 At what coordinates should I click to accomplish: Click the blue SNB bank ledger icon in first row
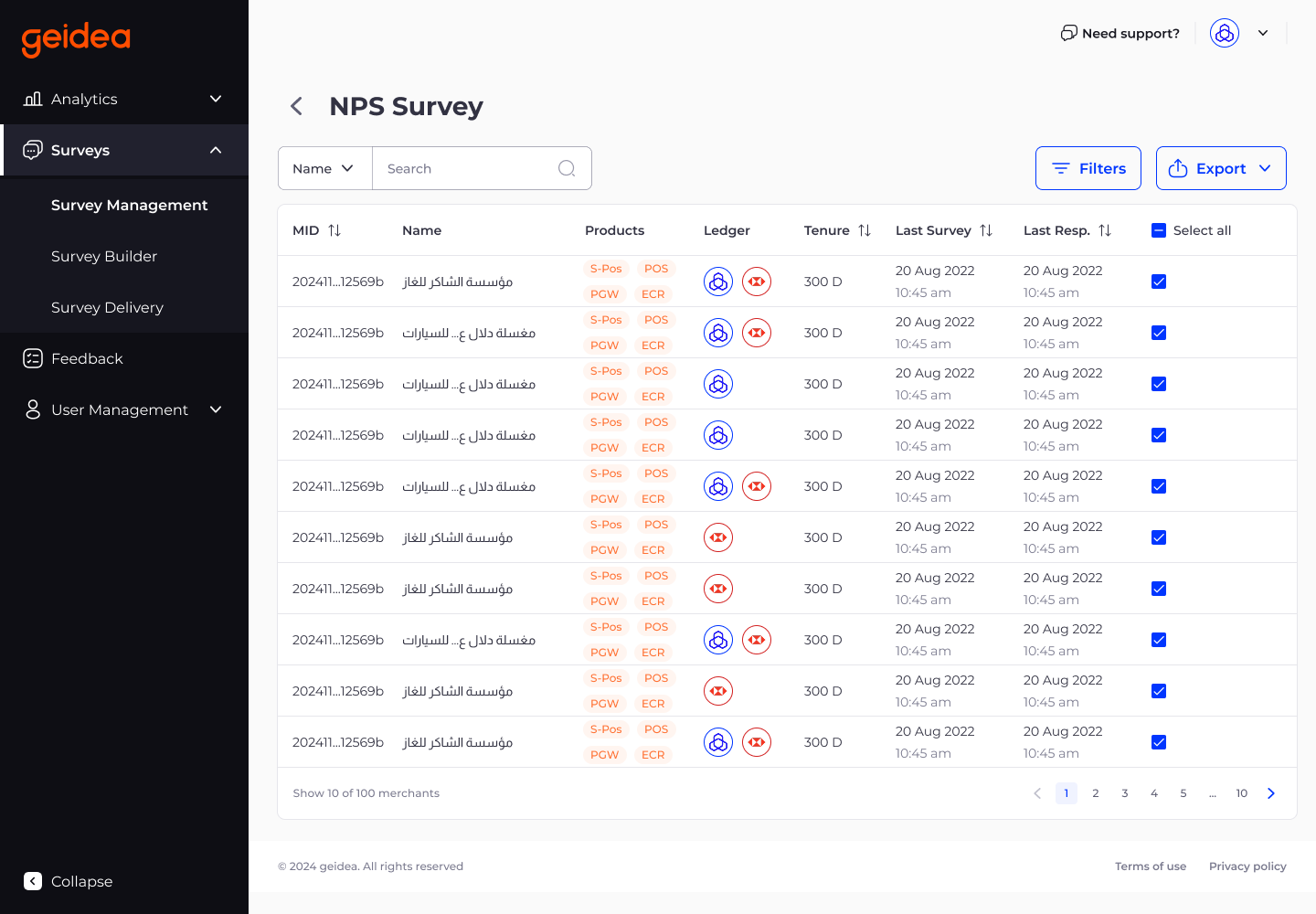(x=718, y=281)
